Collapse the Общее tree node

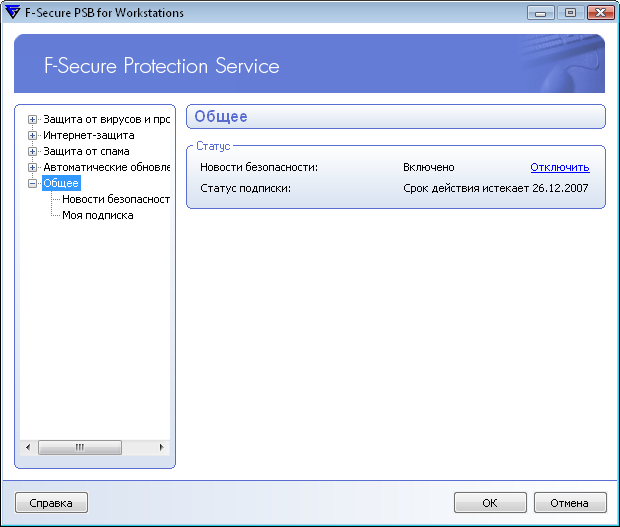coord(32,183)
